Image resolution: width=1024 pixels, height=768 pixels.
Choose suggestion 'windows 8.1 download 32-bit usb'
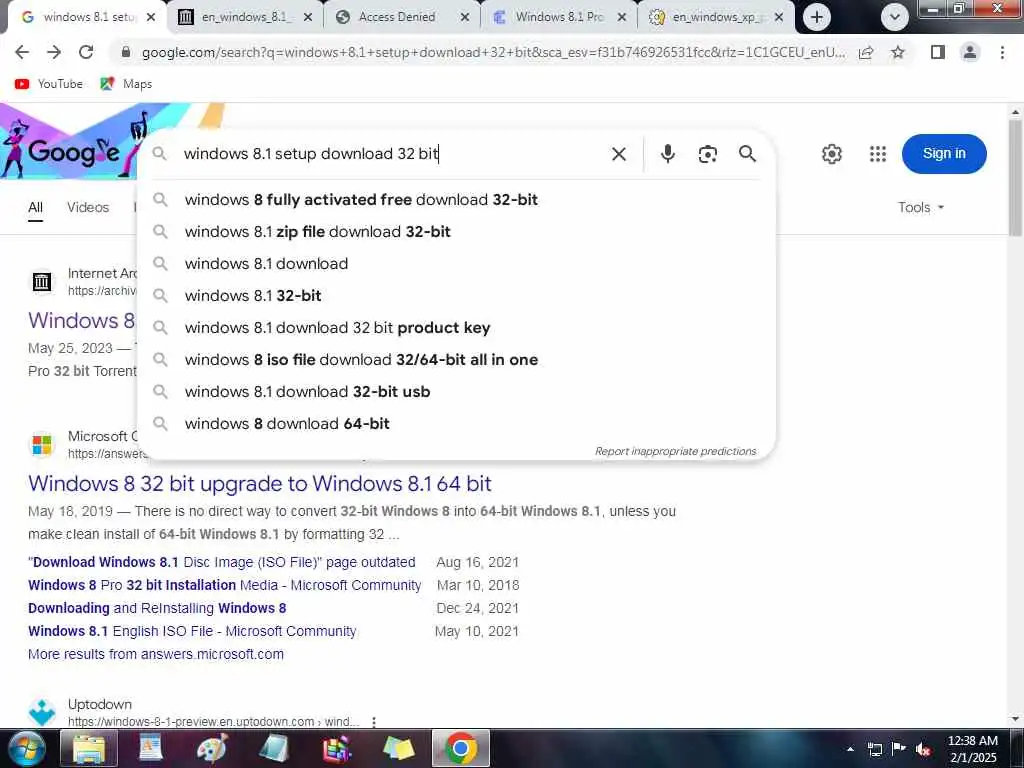tap(457, 392)
